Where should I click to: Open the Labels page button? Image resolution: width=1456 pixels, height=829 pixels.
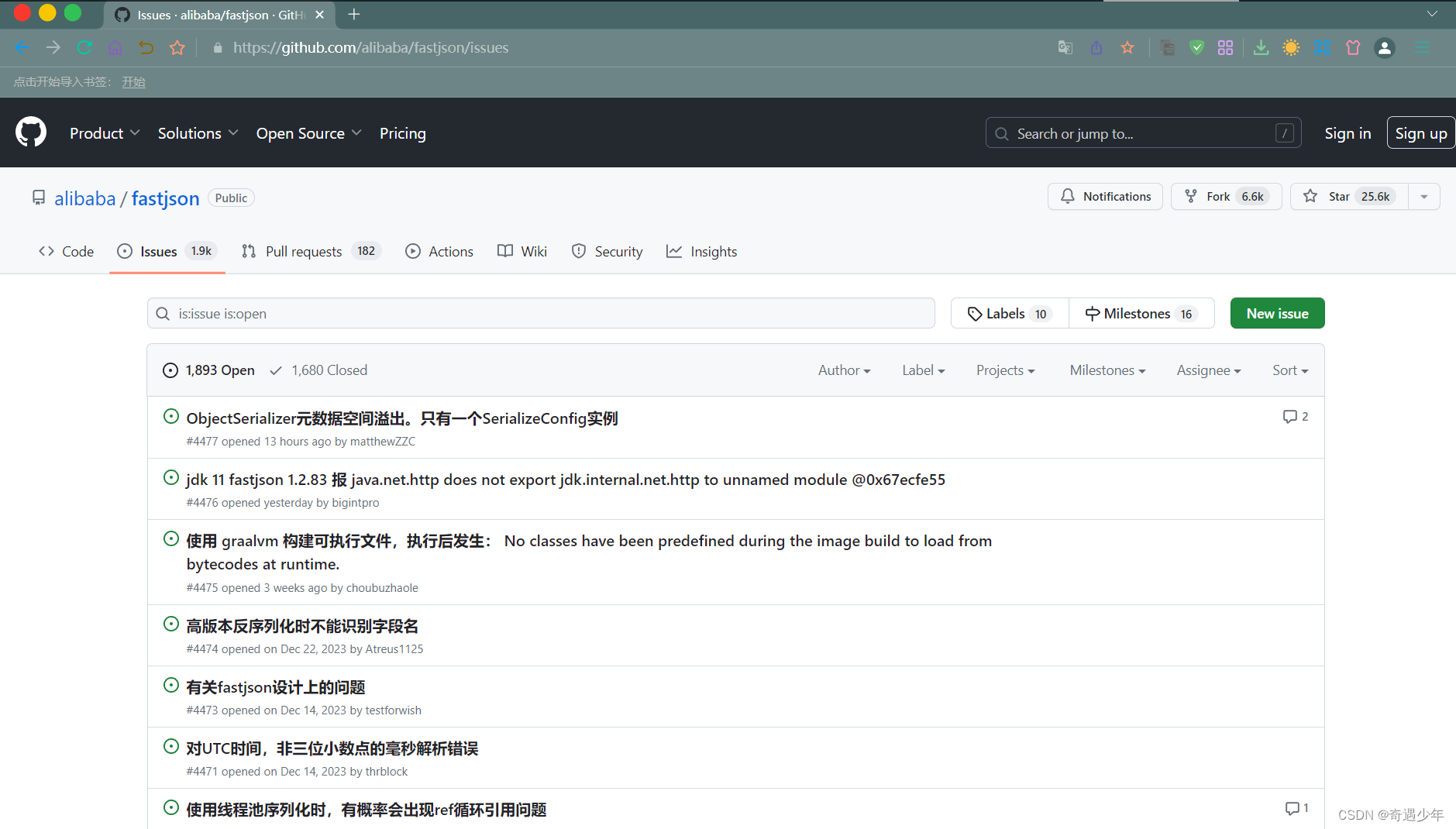point(1009,313)
